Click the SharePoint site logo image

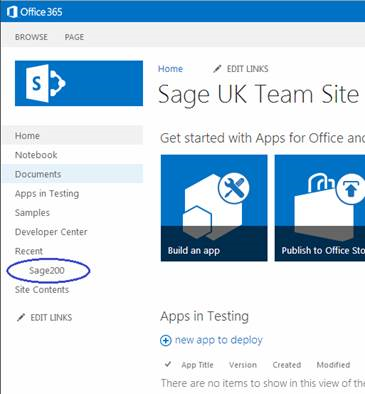click(x=79, y=83)
